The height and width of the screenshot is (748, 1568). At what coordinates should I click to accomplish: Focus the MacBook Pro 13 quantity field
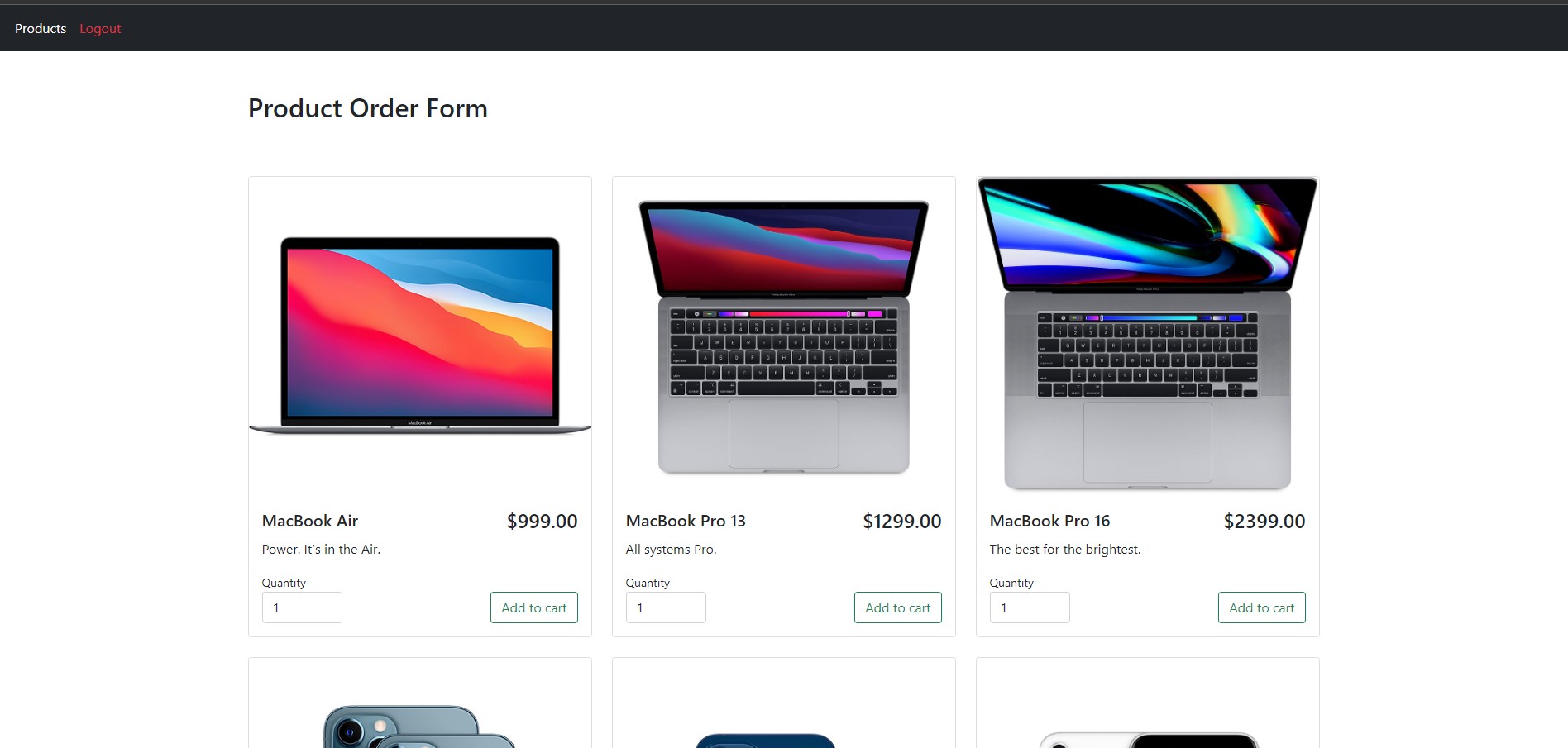[666, 607]
